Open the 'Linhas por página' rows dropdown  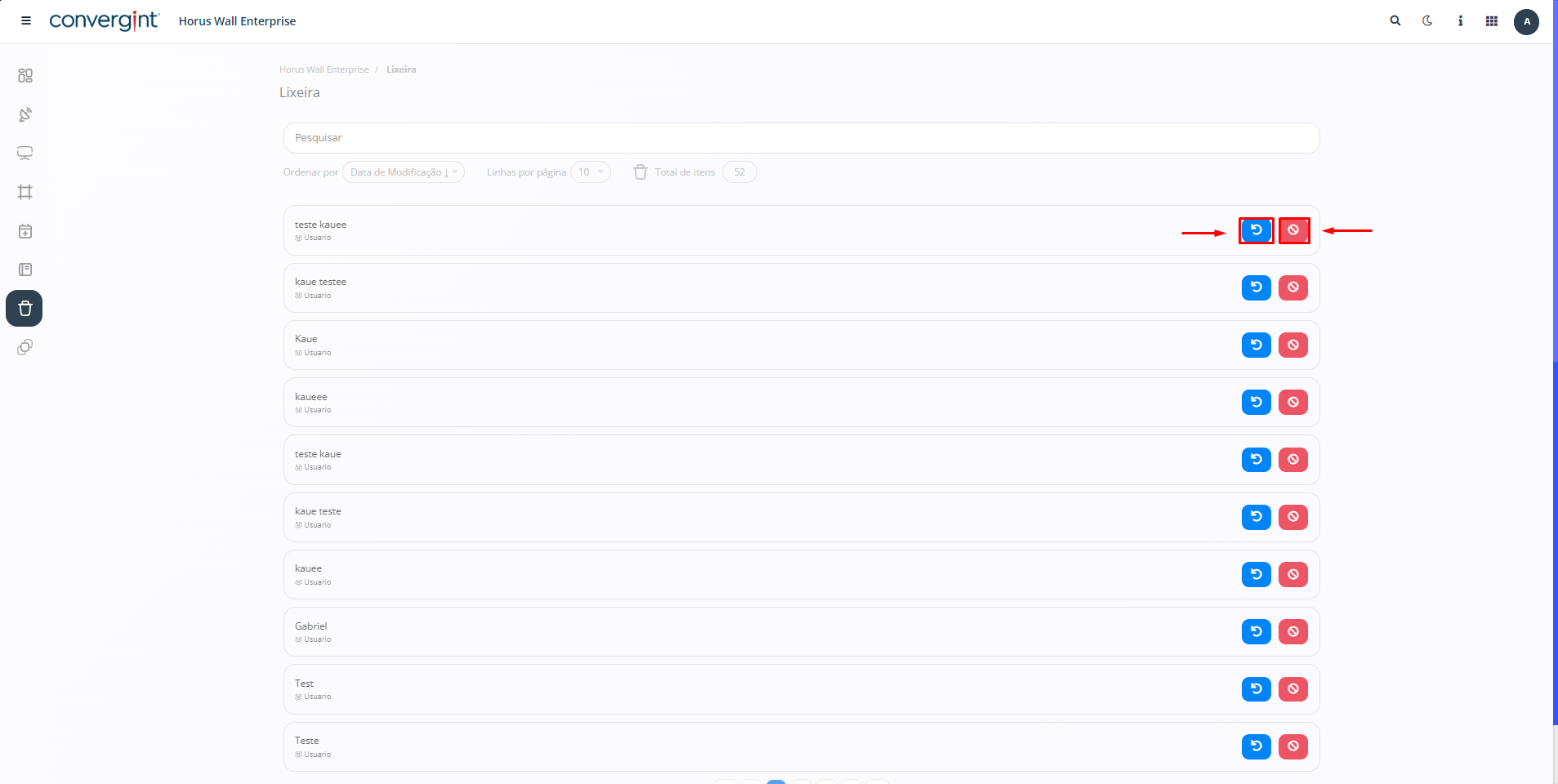590,172
